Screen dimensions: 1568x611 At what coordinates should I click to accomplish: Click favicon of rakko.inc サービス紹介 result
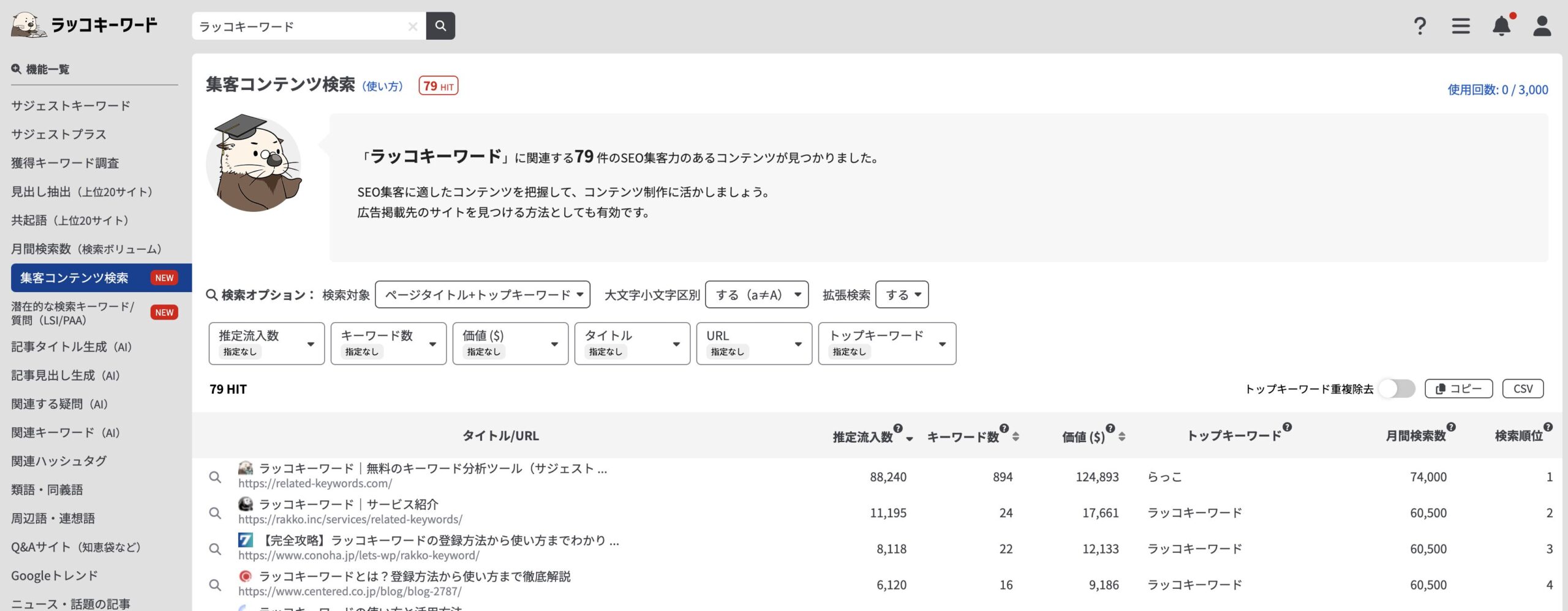point(246,504)
